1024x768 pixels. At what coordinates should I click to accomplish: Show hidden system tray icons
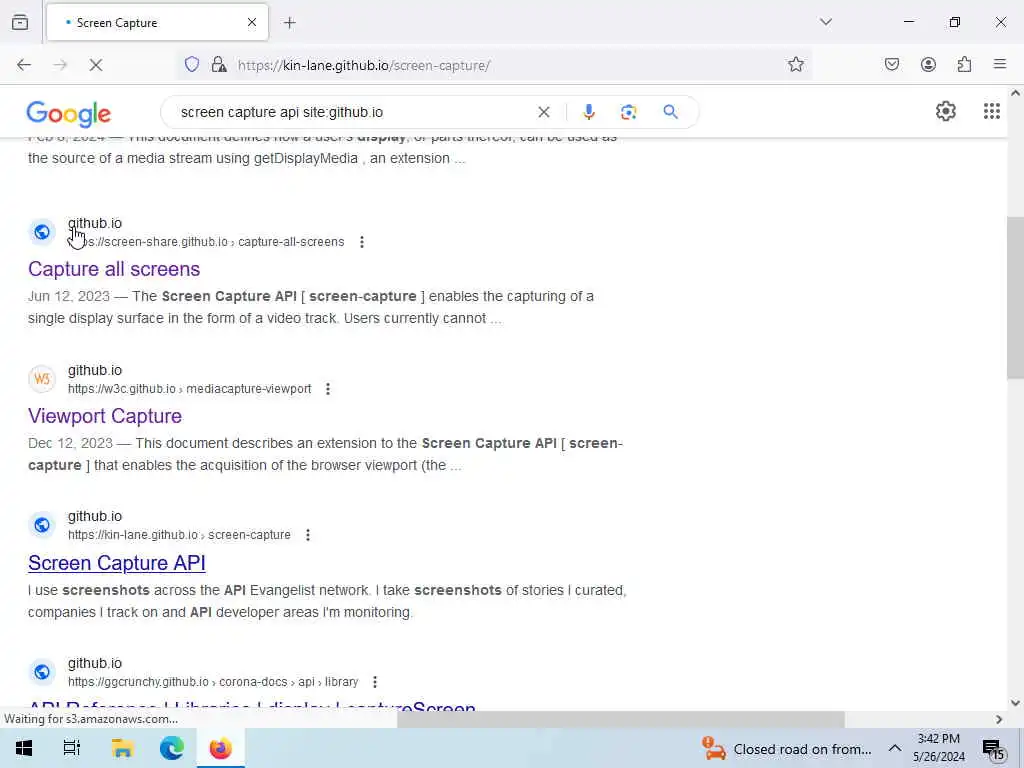895,748
